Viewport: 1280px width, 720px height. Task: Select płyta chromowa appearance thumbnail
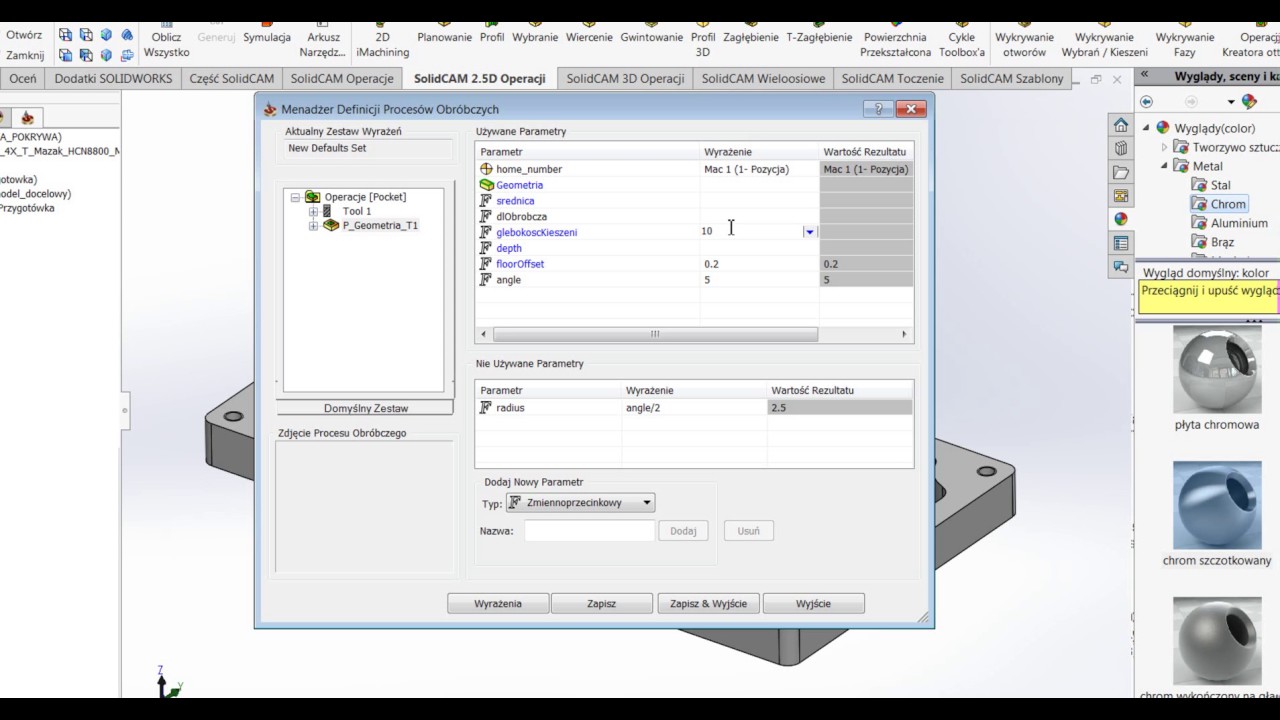pyautogui.click(x=1217, y=370)
